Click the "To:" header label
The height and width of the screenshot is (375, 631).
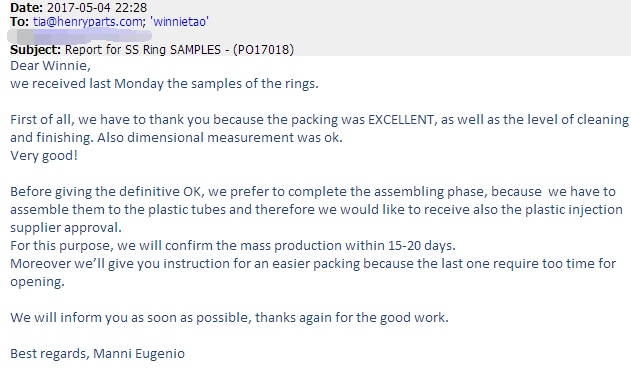[19, 22]
